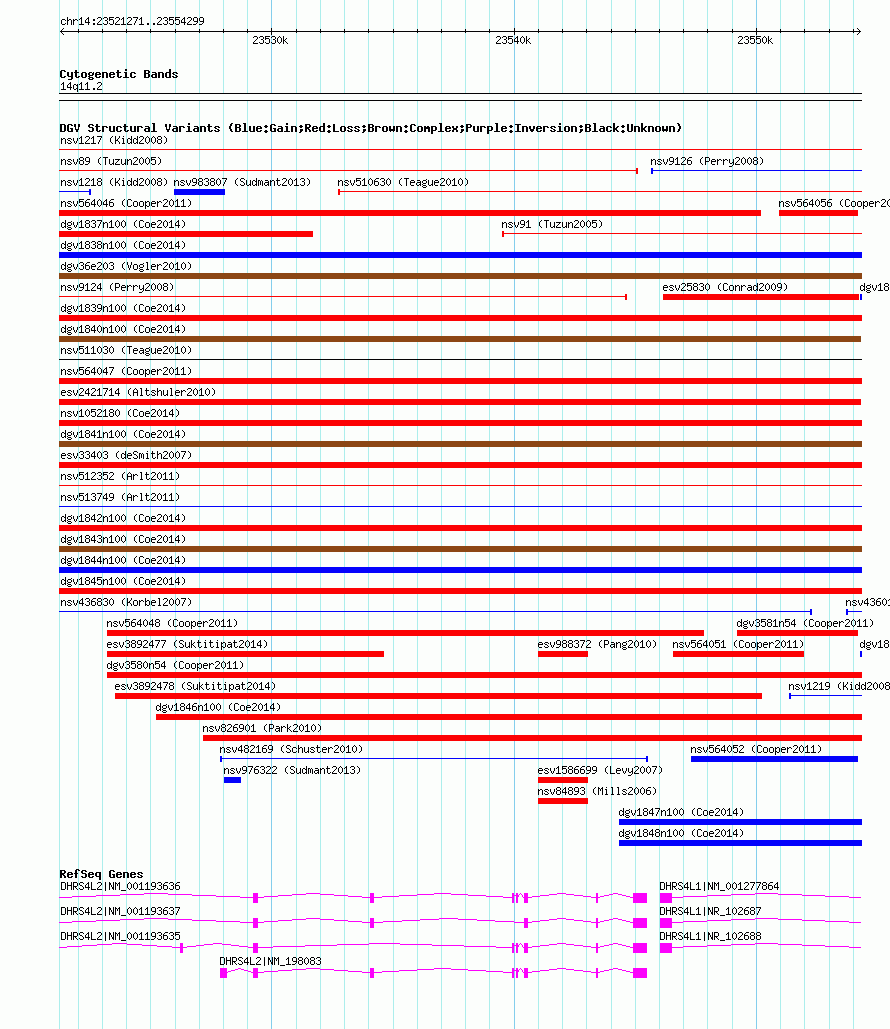Select dgv1844n100 (Coe2014) label
This screenshot has height=1029, width=890.
click(x=123, y=560)
